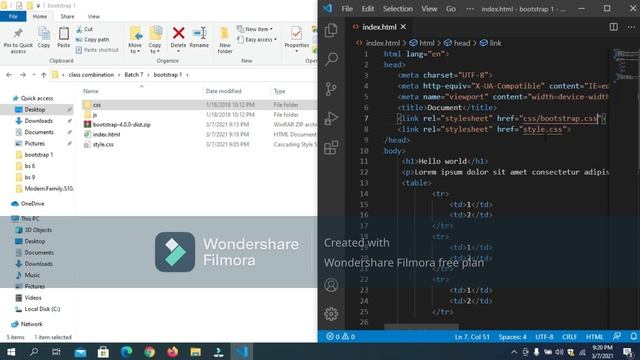Open VS Code Edit menu

point(367,9)
